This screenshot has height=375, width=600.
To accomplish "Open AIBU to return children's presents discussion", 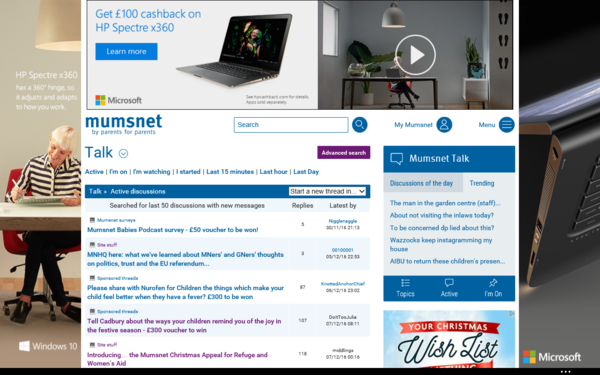I will (x=447, y=261).
